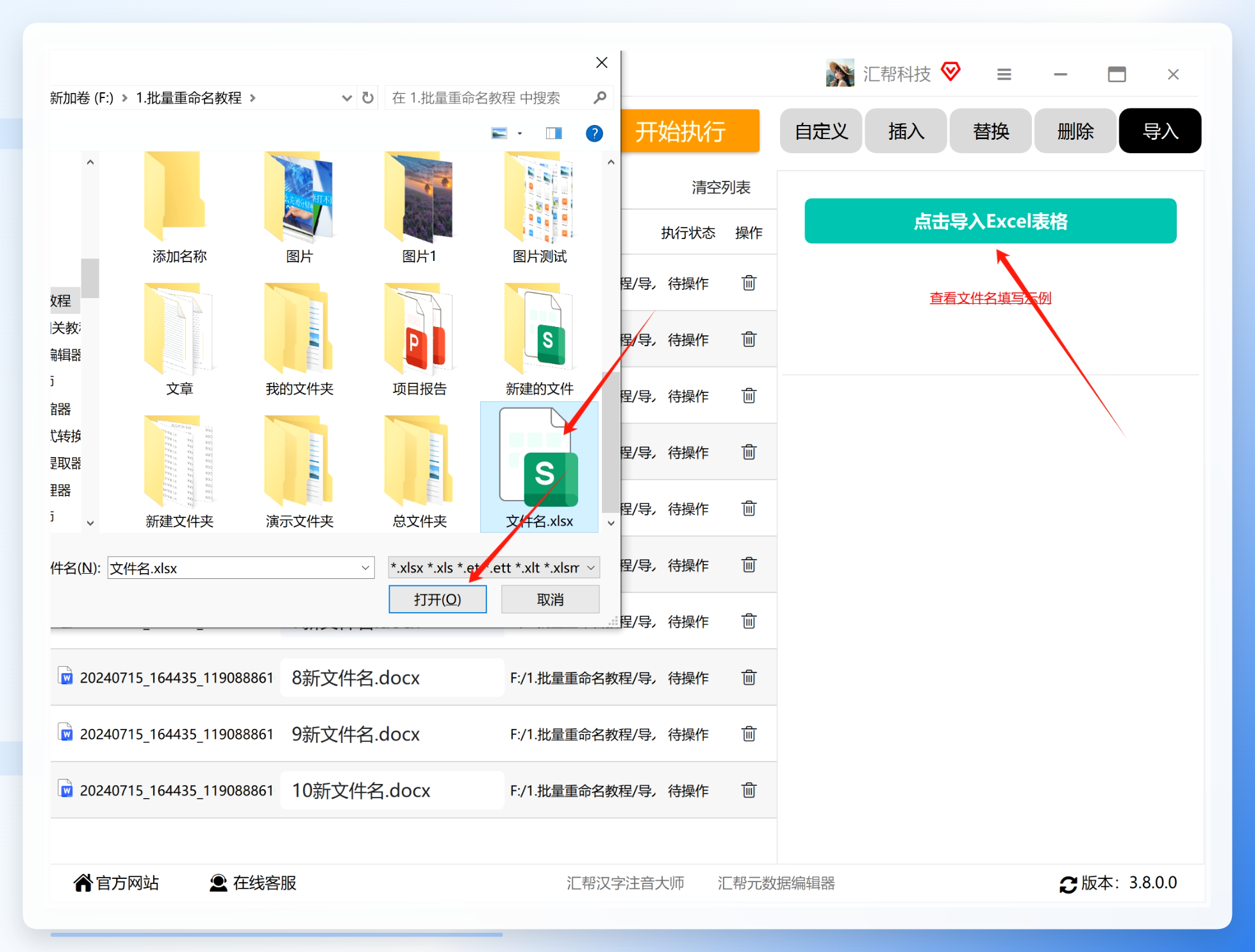Select the 图片1 folder
This screenshot has width=1255, height=952.
419,209
